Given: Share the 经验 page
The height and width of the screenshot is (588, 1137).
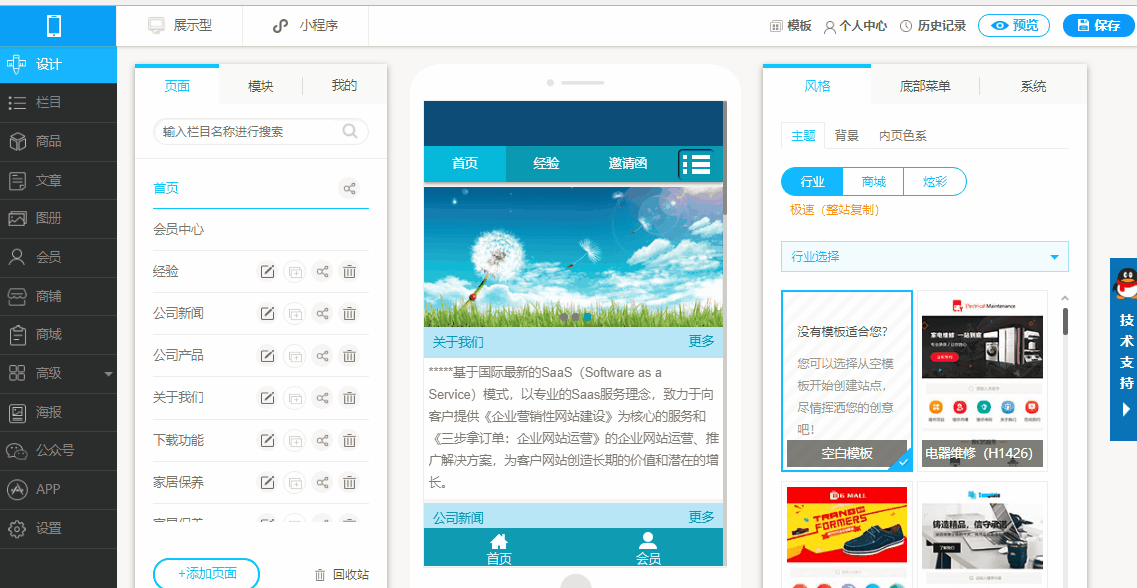Looking at the screenshot, I should (322, 272).
